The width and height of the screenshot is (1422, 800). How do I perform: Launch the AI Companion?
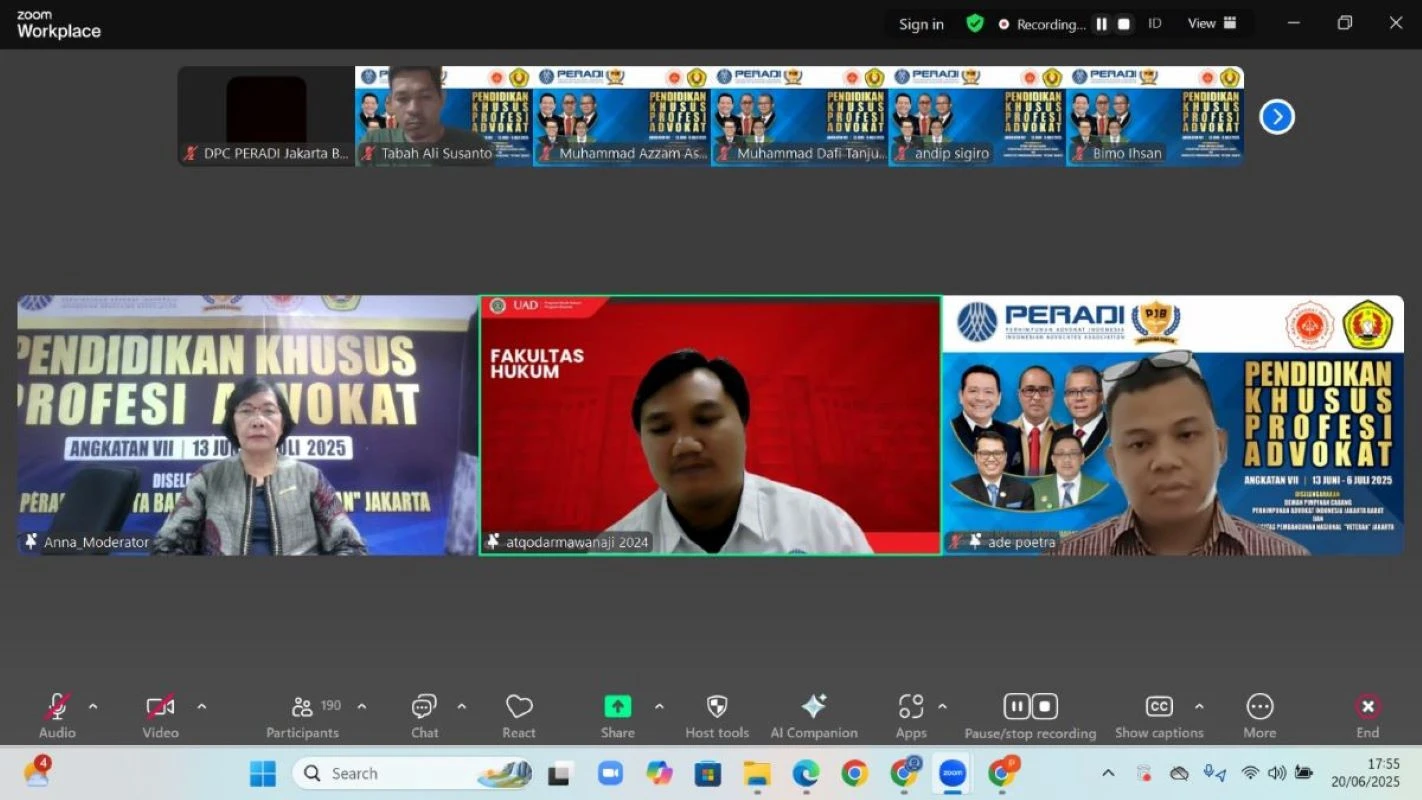coord(814,715)
